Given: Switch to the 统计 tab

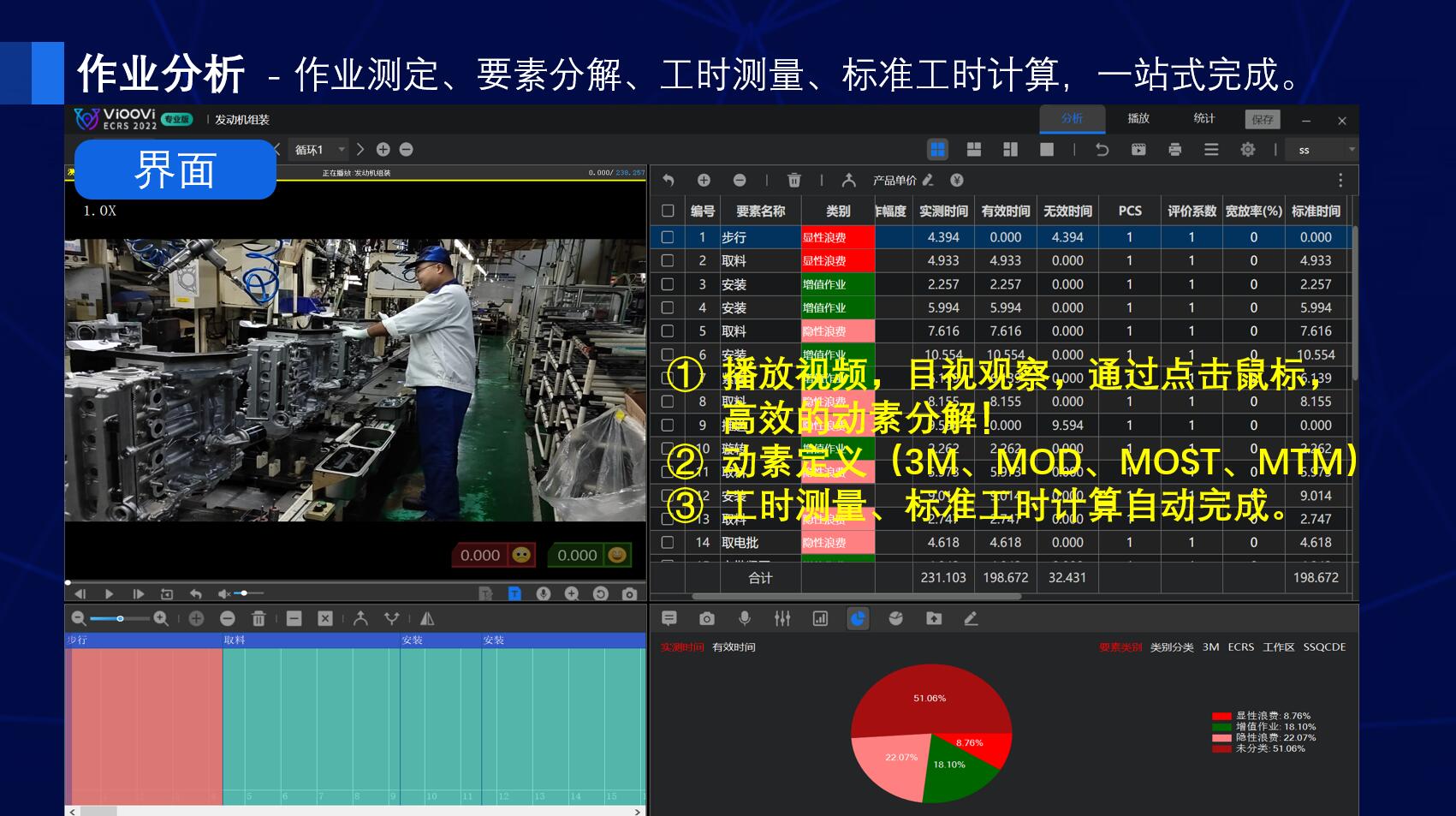Looking at the screenshot, I should tap(1205, 119).
